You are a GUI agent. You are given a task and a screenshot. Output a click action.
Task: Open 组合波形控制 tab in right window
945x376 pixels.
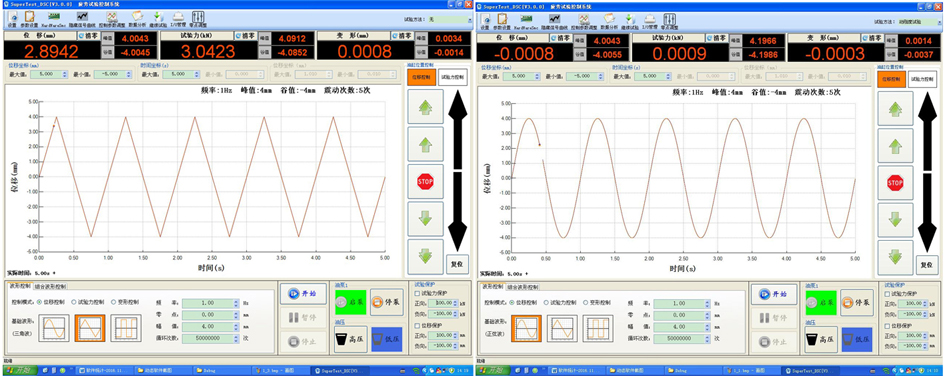(x=523, y=286)
